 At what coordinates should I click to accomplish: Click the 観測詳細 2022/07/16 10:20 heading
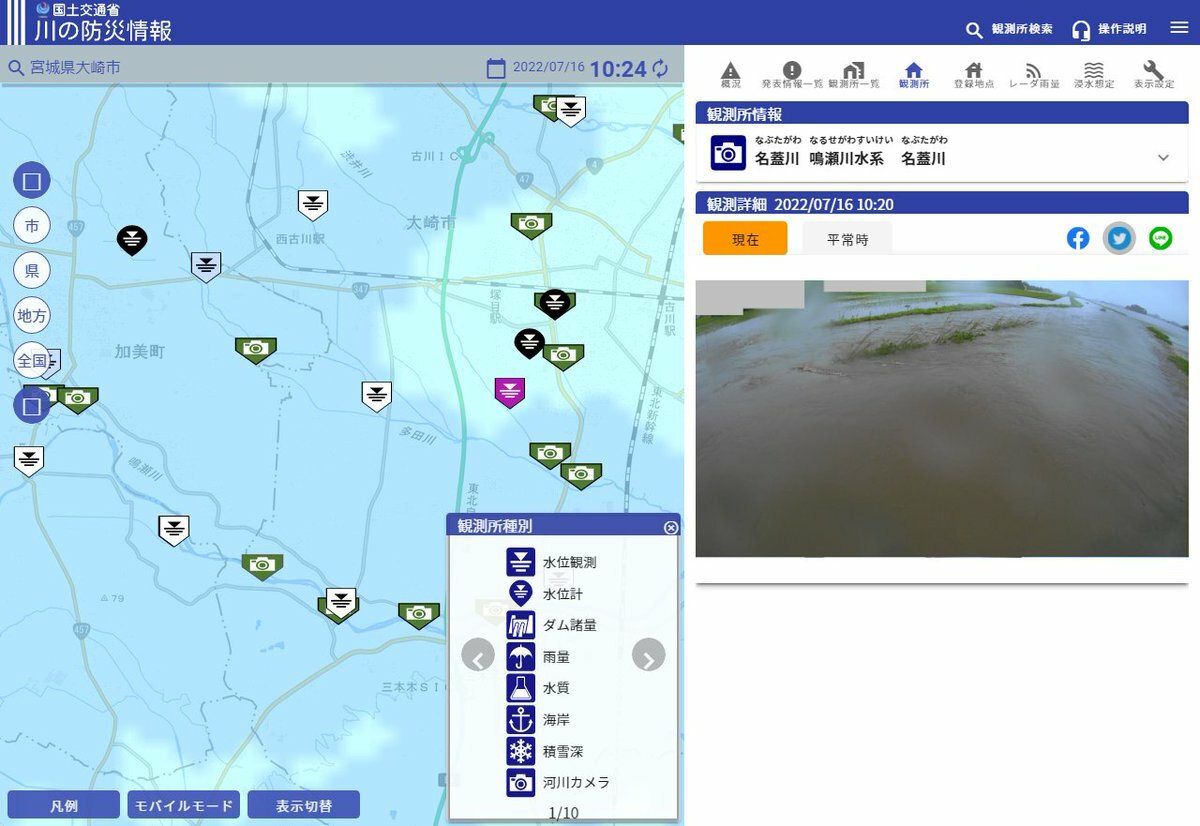click(800, 204)
